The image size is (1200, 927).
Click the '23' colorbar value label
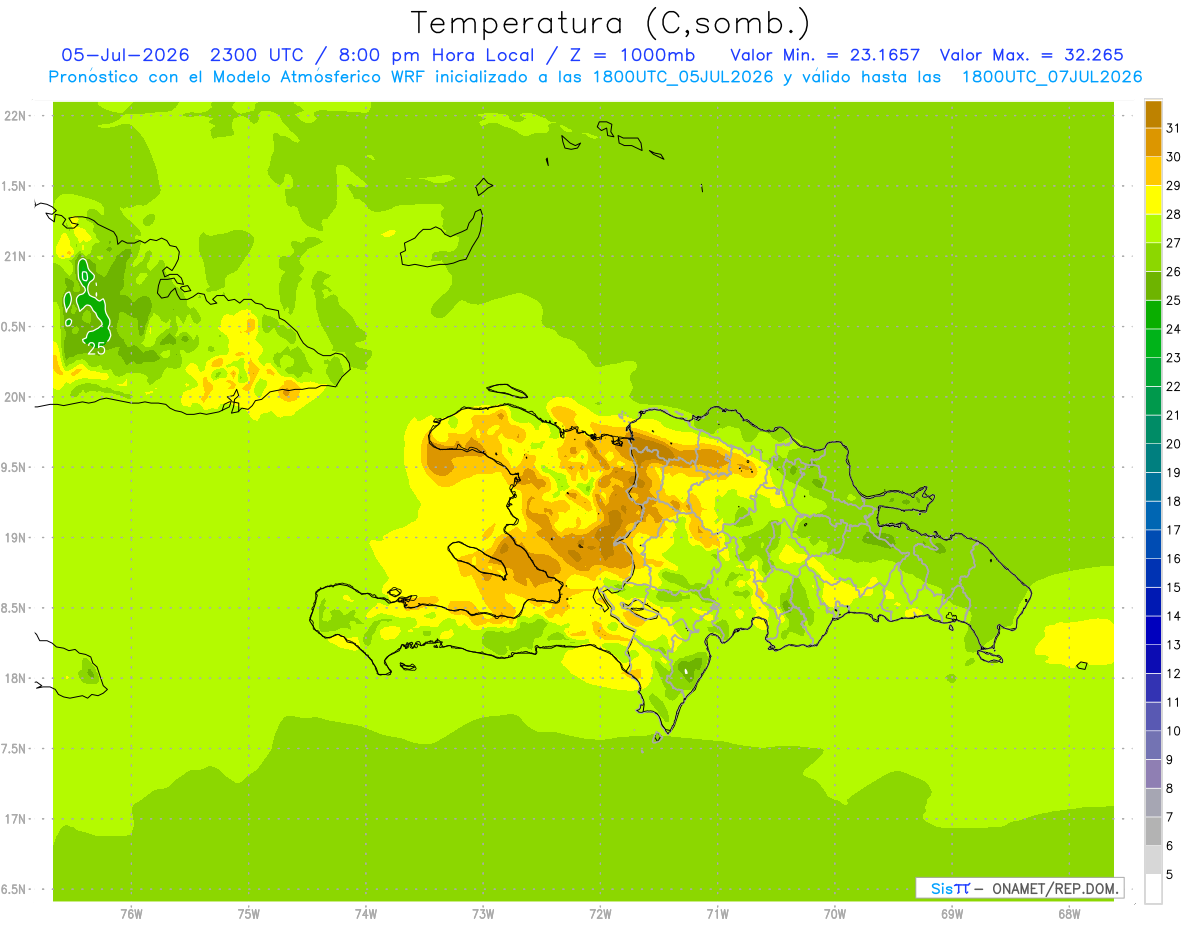(1173, 357)
